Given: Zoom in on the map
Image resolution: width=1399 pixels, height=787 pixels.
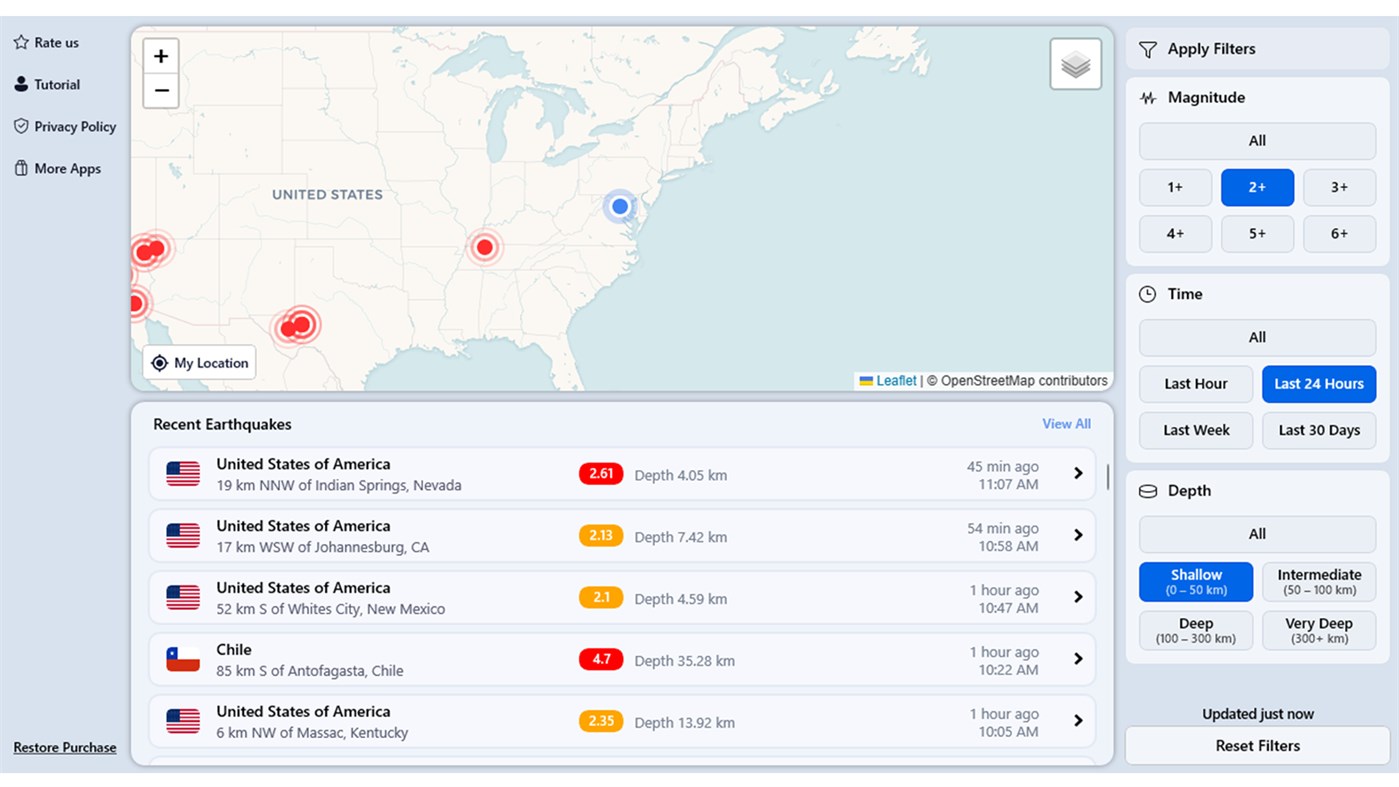Looking at the screenshot, I should 161,56.
